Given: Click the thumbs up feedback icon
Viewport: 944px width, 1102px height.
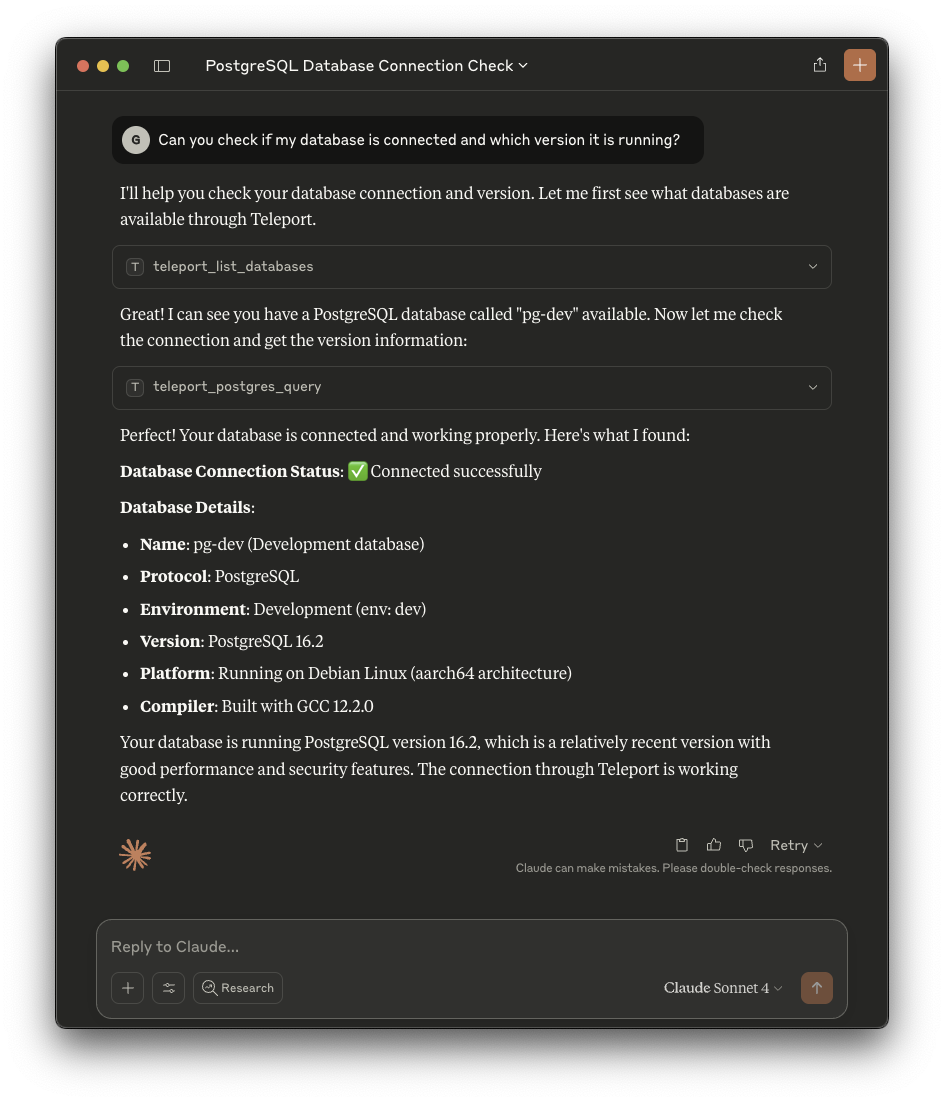Looking at the screenshot, I should coord(714,845).
